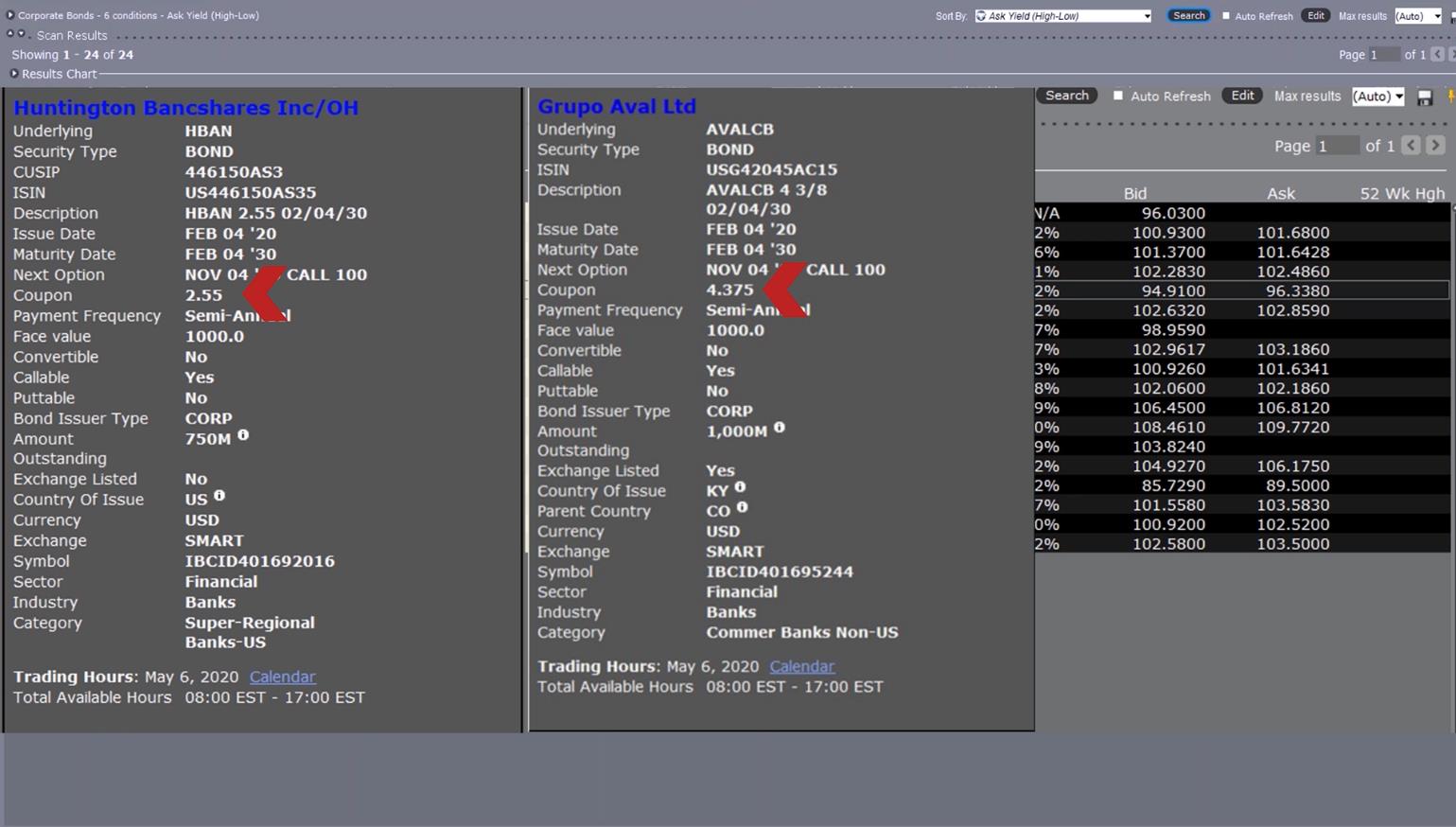This screenshot has height=827, width=1456.
Task: Enable the larger Auto Refresh checkbox
Action: tap(1118, 96)
